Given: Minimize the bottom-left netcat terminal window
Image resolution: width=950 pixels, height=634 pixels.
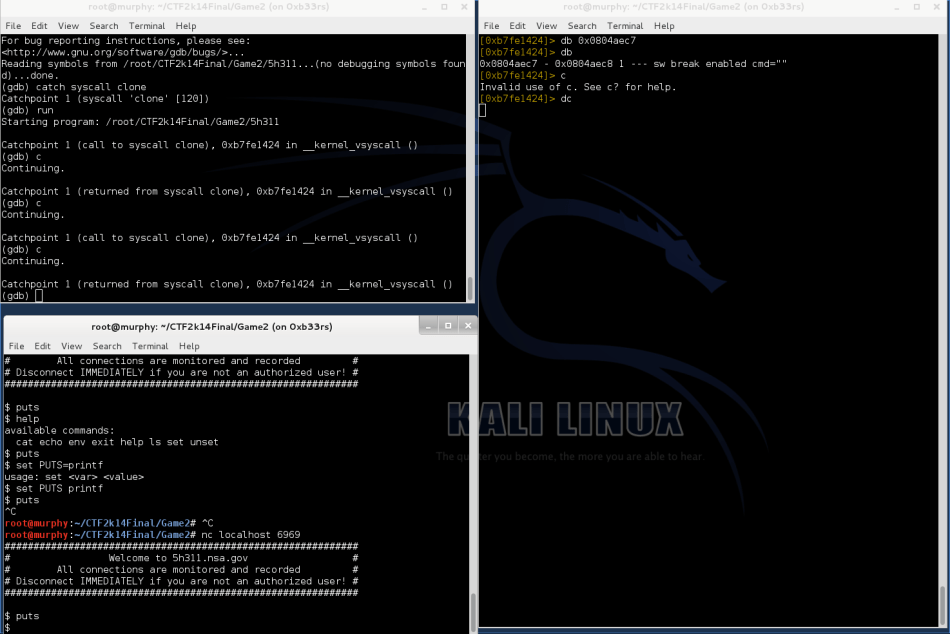Looking at the screenshot, I should (429, 326).
